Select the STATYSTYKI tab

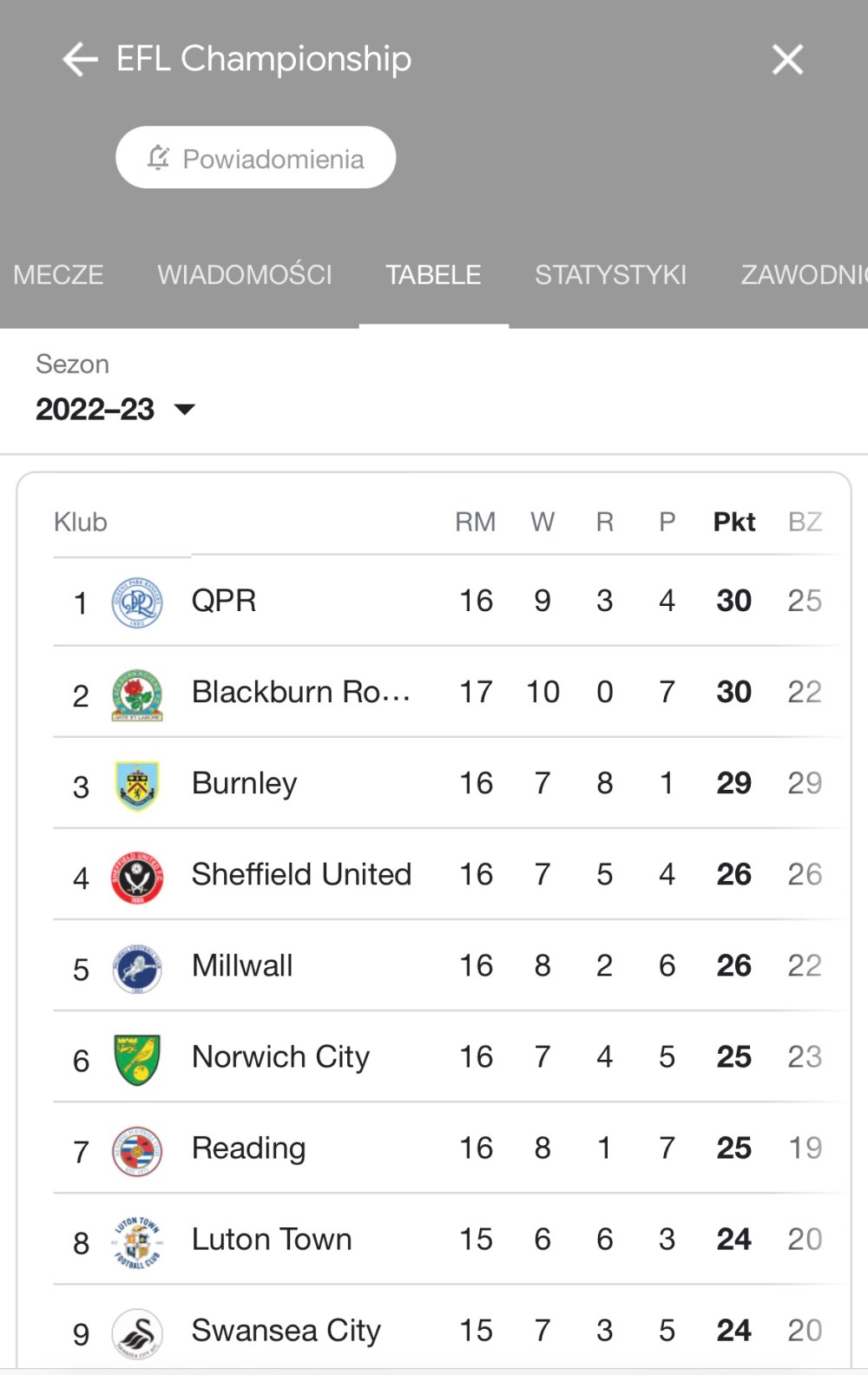click(610, 275)
